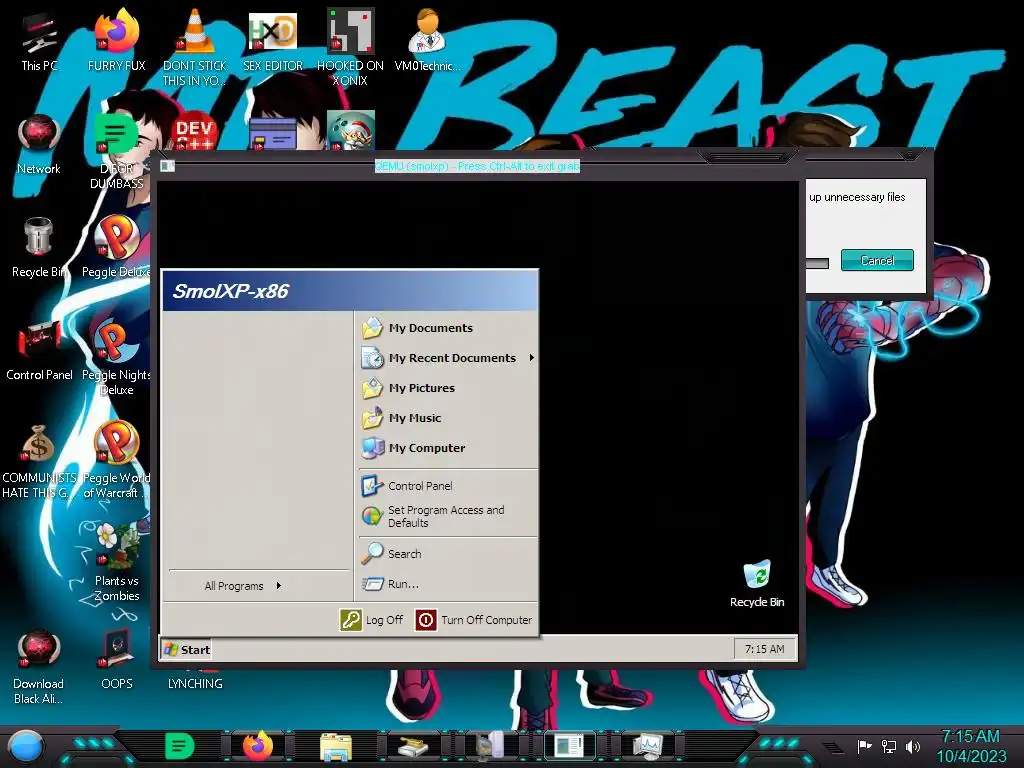Click the host Start orb on taskbar
1024x768 pixels.
[x=26, y=746]
